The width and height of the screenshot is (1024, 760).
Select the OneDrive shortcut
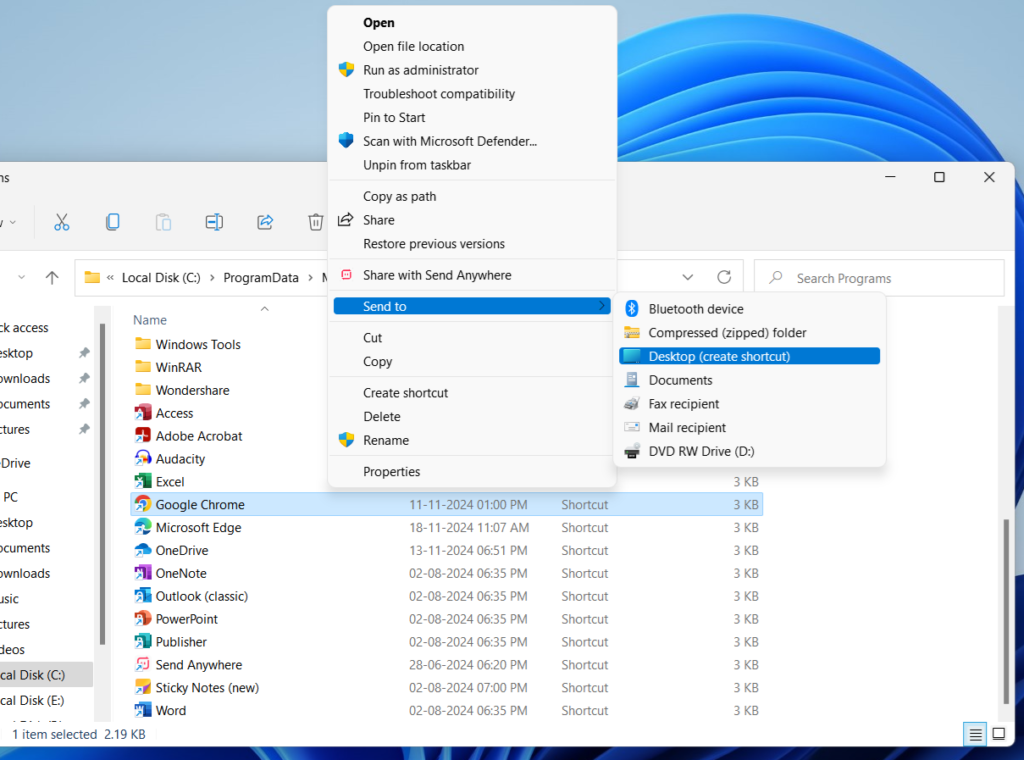(171, 550)
